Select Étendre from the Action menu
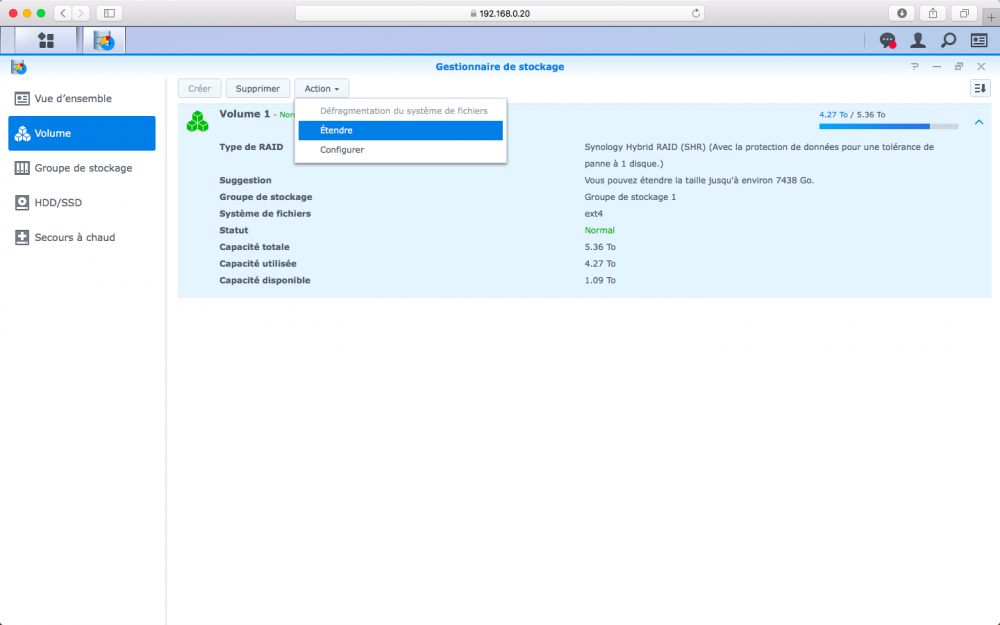 400,130
